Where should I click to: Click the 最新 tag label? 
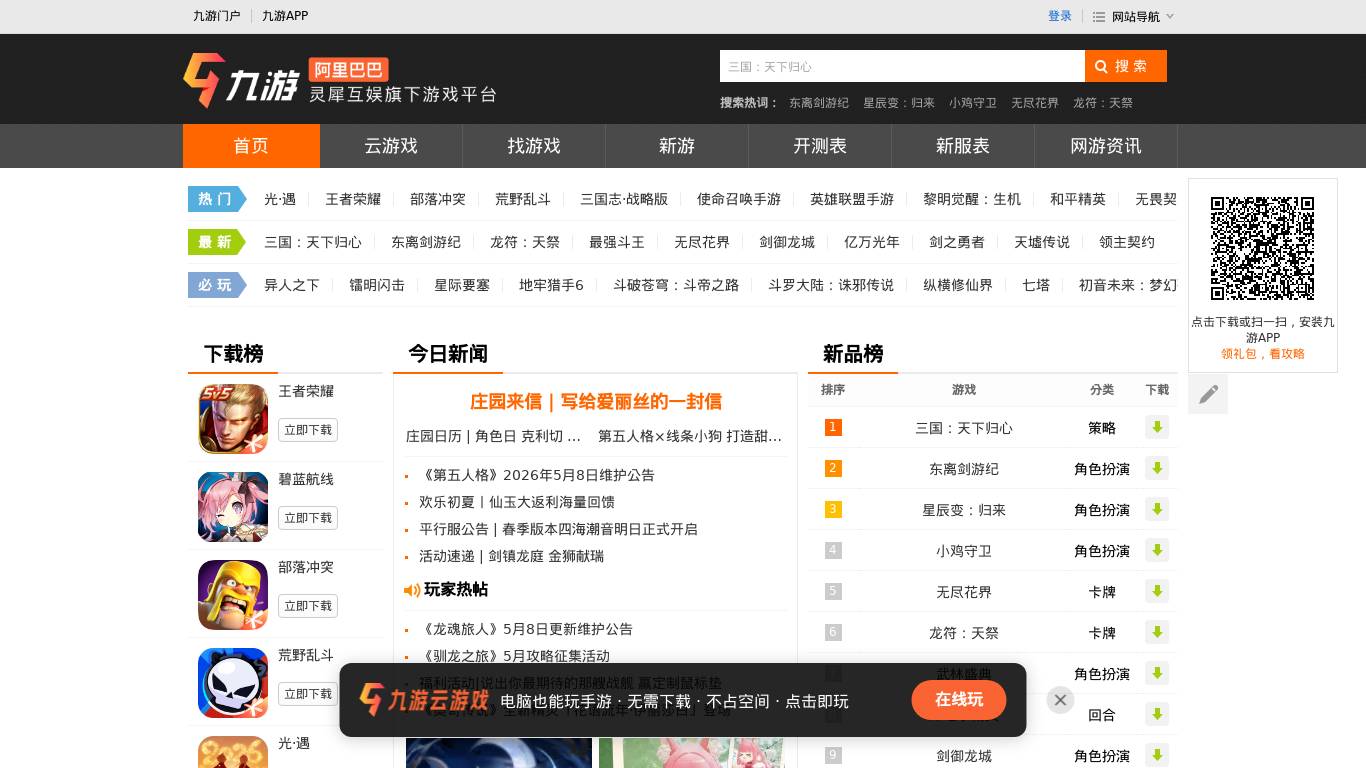[x=216, y=242]
